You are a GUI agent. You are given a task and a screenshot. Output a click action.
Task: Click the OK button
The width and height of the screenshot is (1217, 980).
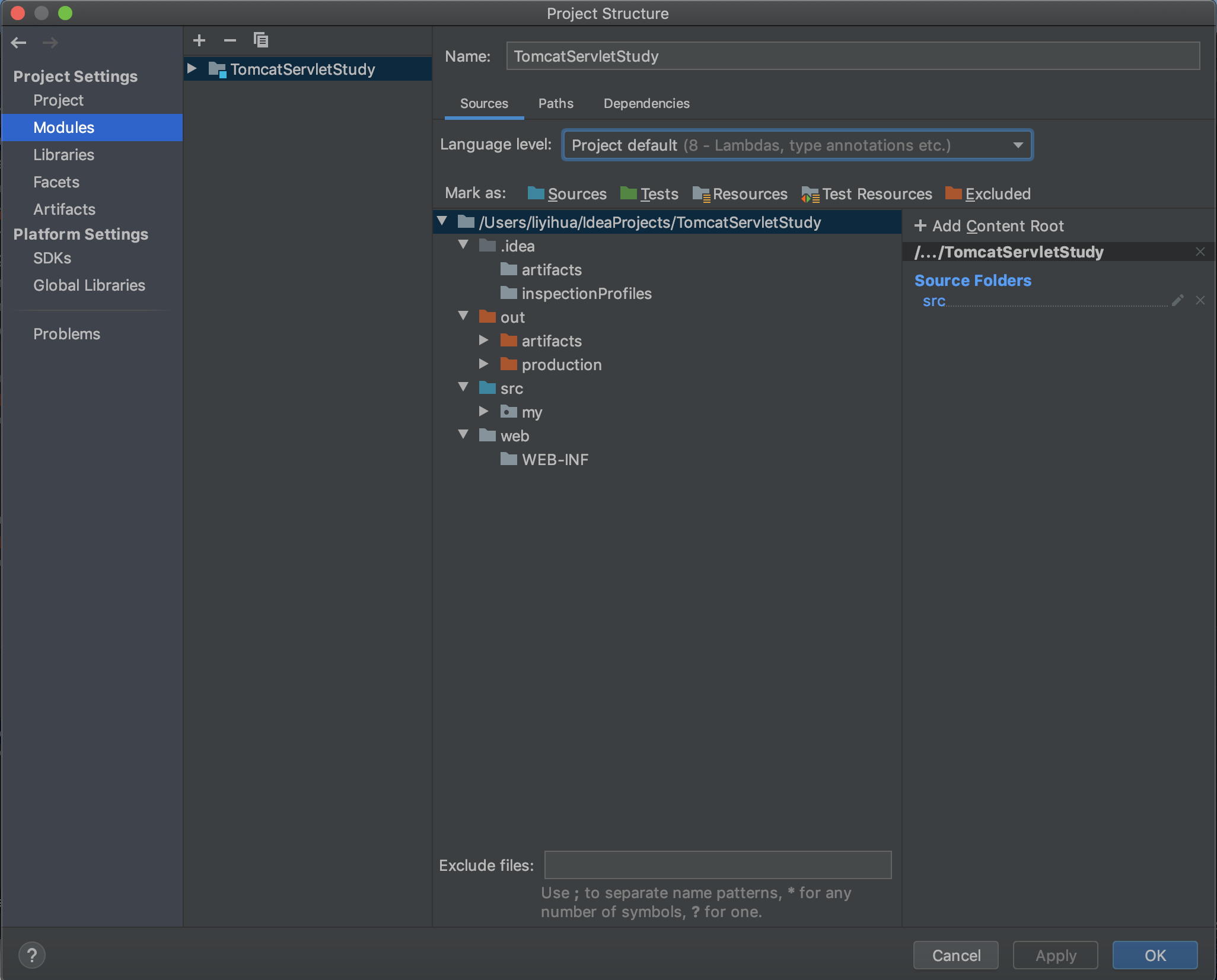(x=1155, y=956)
